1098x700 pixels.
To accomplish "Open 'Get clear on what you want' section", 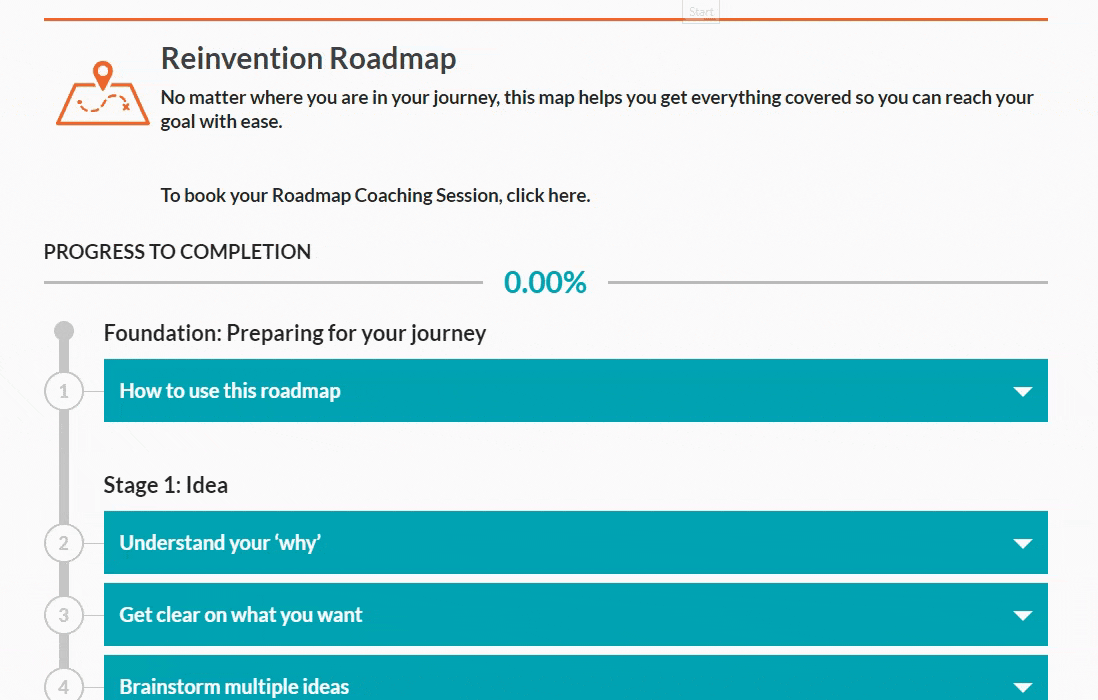I will point(241,615).
